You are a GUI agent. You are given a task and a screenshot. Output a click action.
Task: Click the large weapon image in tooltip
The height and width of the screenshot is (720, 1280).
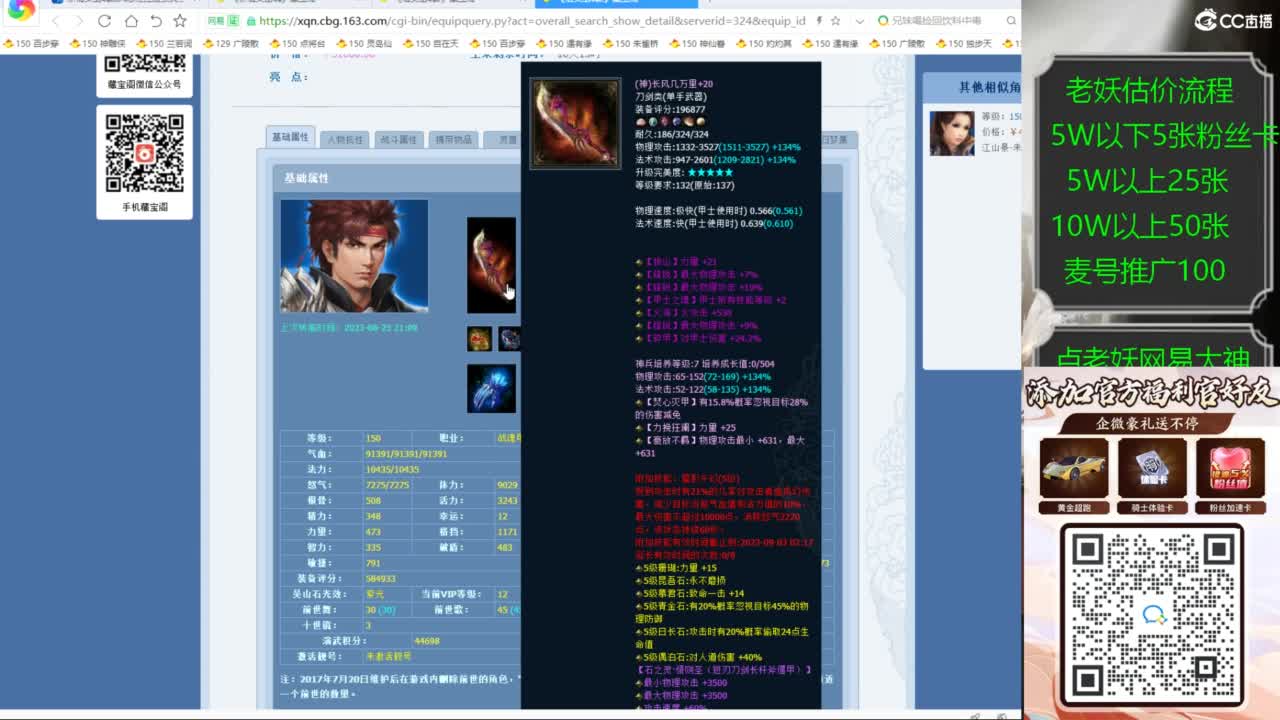[575, 124]
